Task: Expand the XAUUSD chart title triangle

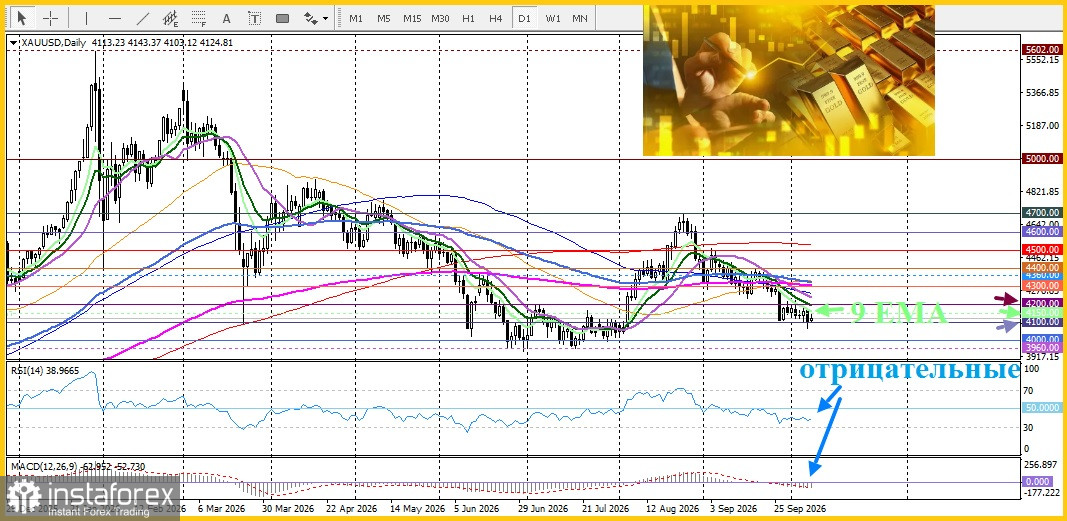Action: pos(14,43)
